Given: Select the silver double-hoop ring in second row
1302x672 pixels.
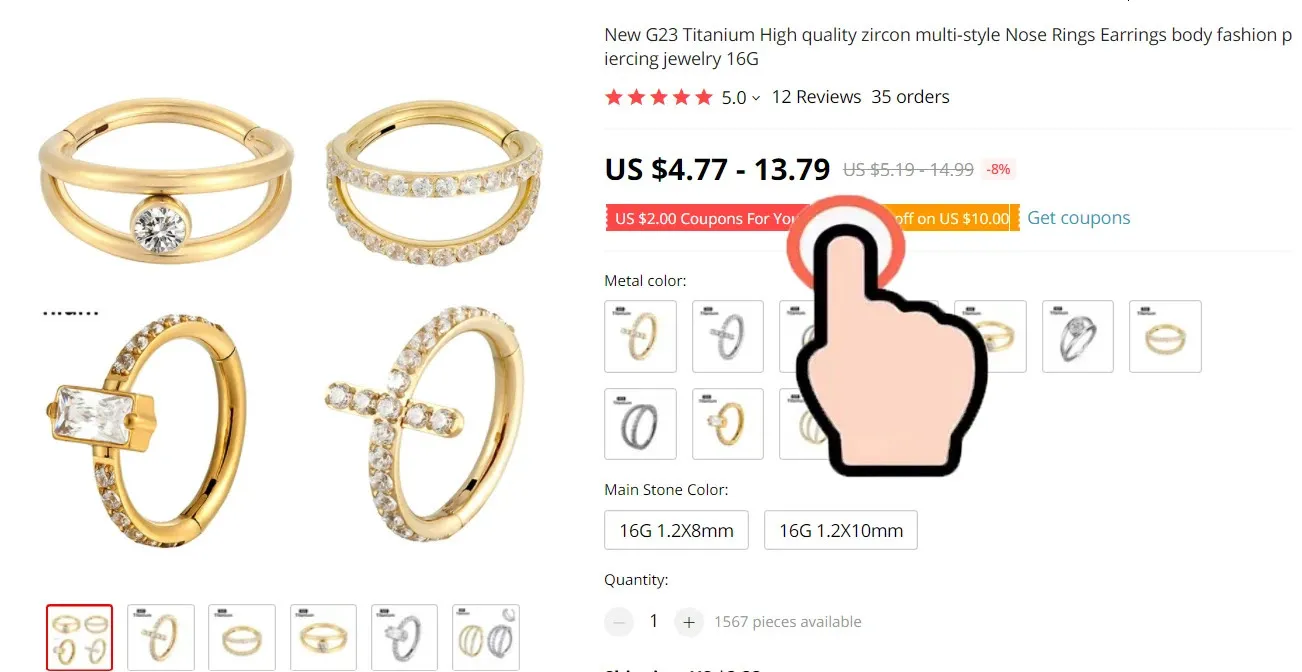Looking at the screenshot, I should point(641,424).
